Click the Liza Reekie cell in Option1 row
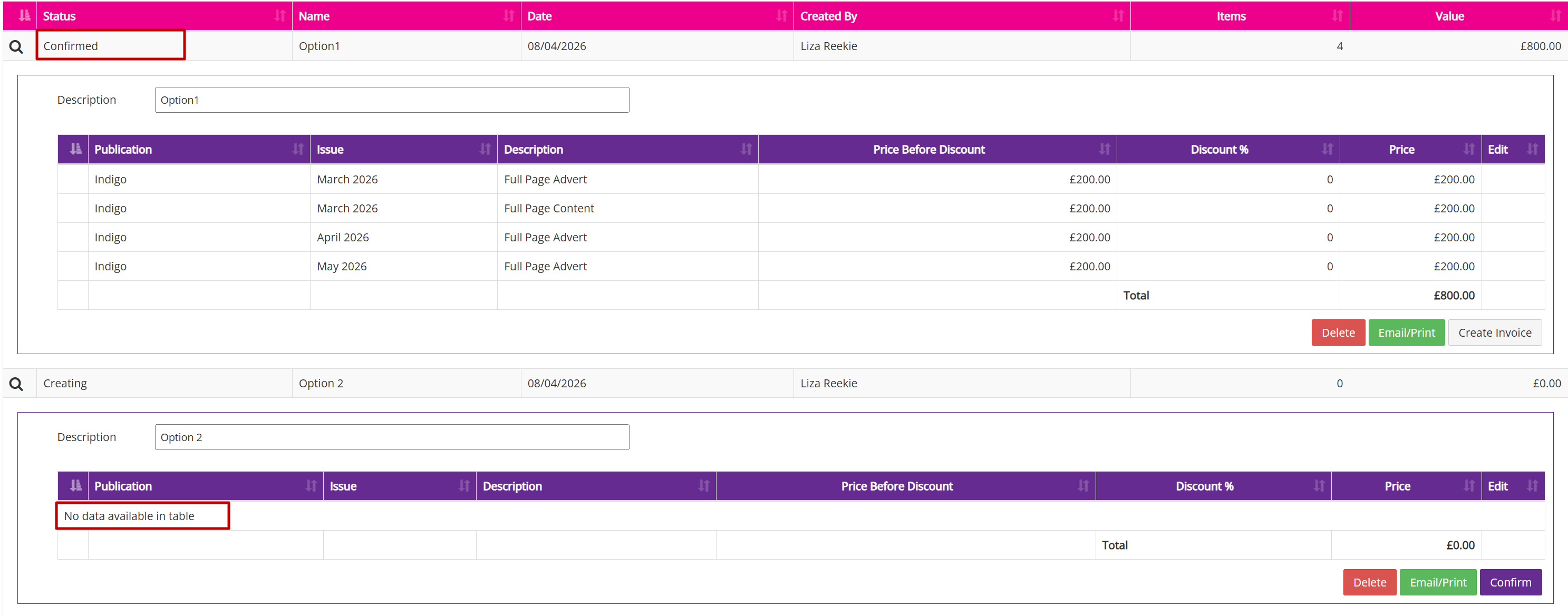Image resolution: width=1568 pixels, height=616 pixels. (962, 46)
